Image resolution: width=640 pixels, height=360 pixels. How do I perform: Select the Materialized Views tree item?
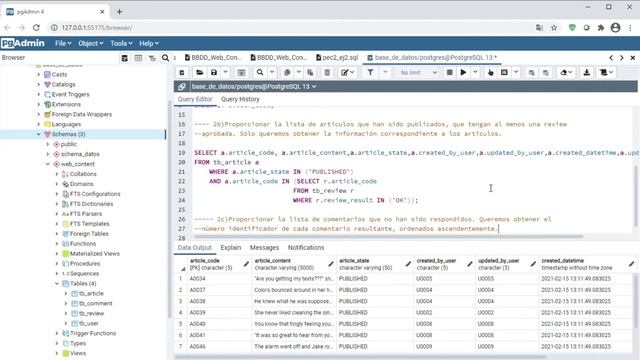click(94, 253)
